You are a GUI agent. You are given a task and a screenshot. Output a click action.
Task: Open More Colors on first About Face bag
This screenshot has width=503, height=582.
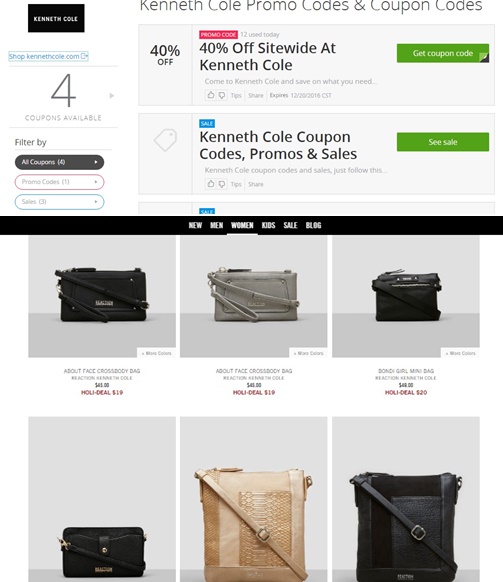[157, 353]
